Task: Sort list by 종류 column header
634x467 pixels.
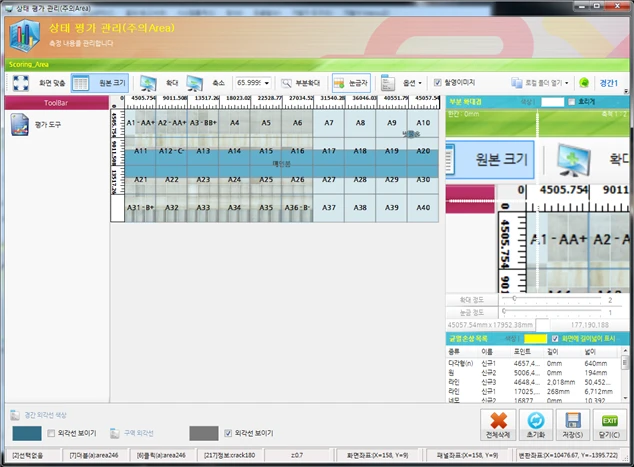Action: click(463, 352)
